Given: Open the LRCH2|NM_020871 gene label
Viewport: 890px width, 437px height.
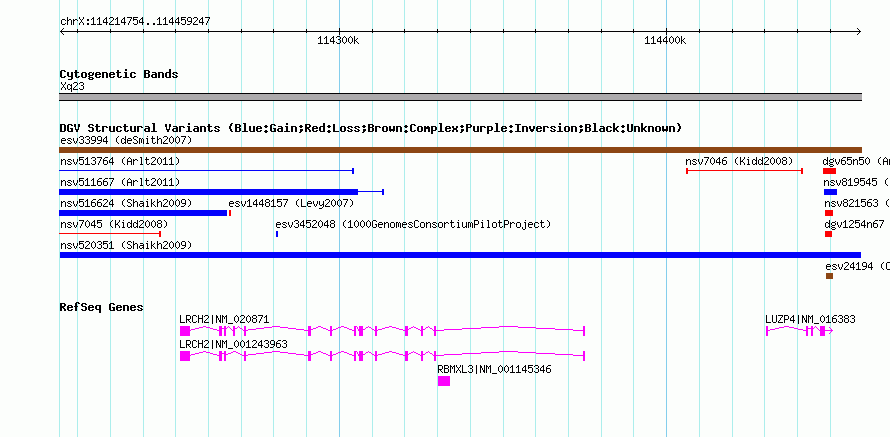Looking at the screenshot, I should (224, 320).
